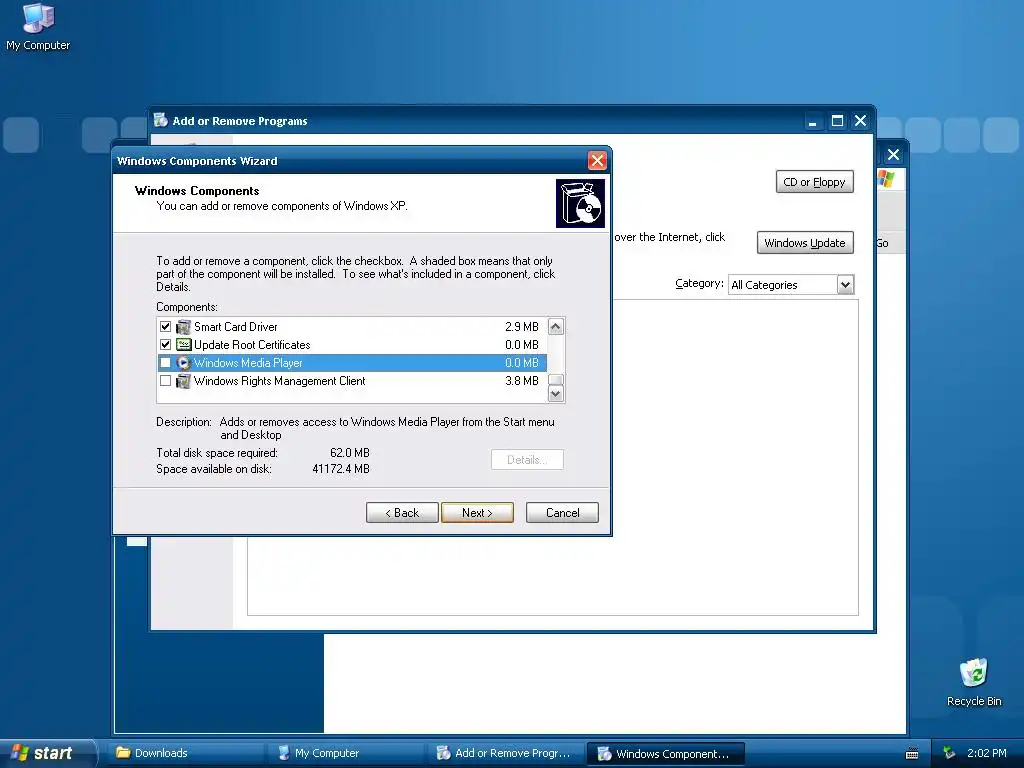Minimize the Add or Remove Programs window

813,121
